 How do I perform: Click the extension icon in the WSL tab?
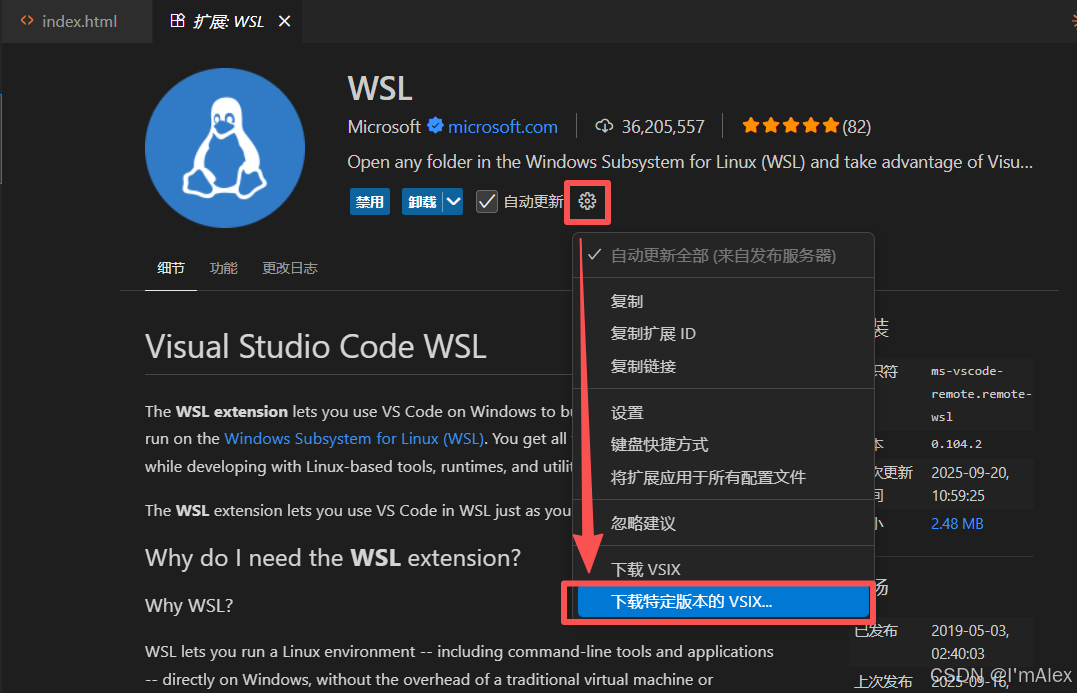click(x=177, y=21)
